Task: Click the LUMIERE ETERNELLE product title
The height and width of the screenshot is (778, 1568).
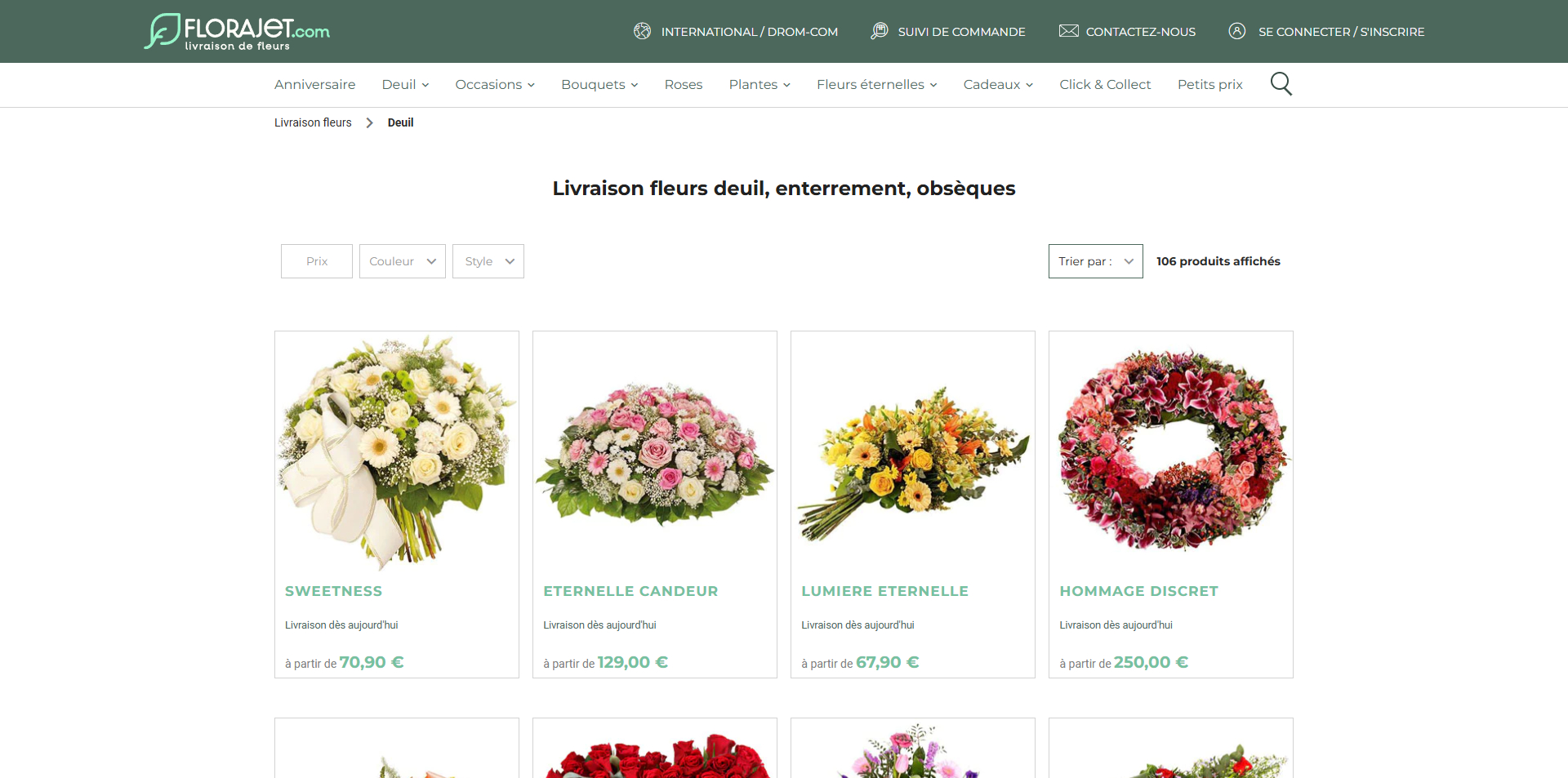Action: point(885,591)
